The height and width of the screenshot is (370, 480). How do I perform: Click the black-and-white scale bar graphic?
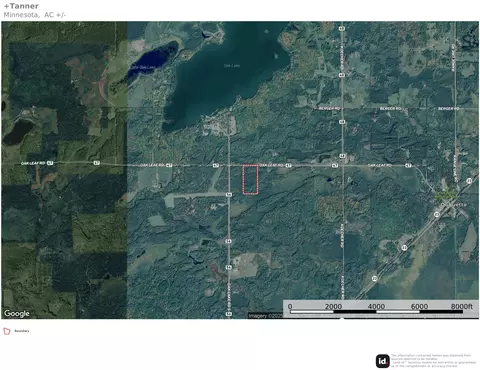tap(376, 312)
